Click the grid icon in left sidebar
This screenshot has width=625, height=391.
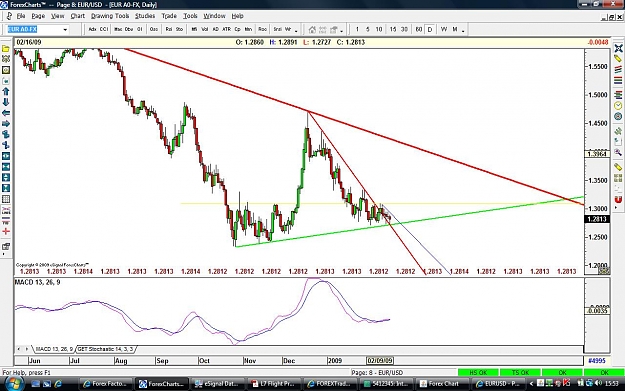click(x=6, y=199)
